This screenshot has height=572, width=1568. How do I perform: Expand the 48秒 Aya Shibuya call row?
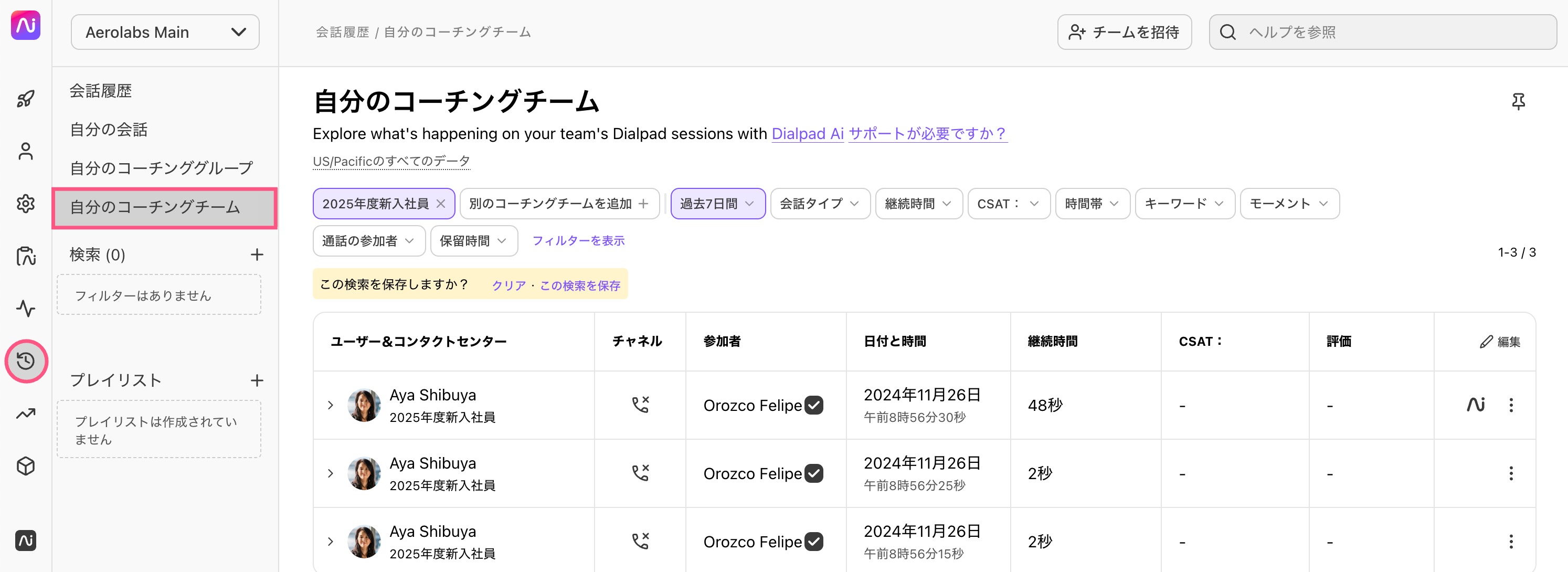(x=331, y=405)
